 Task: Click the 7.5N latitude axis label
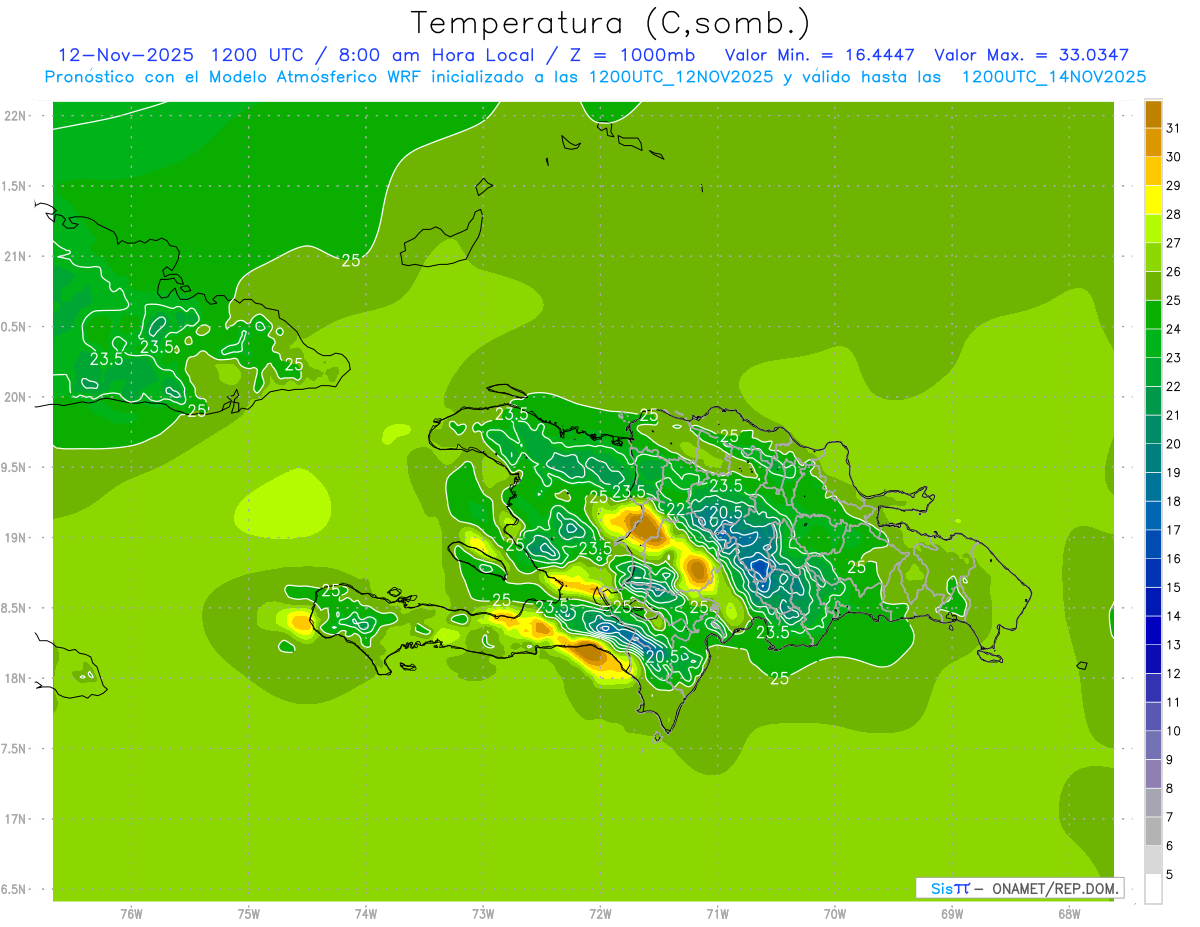13,749
